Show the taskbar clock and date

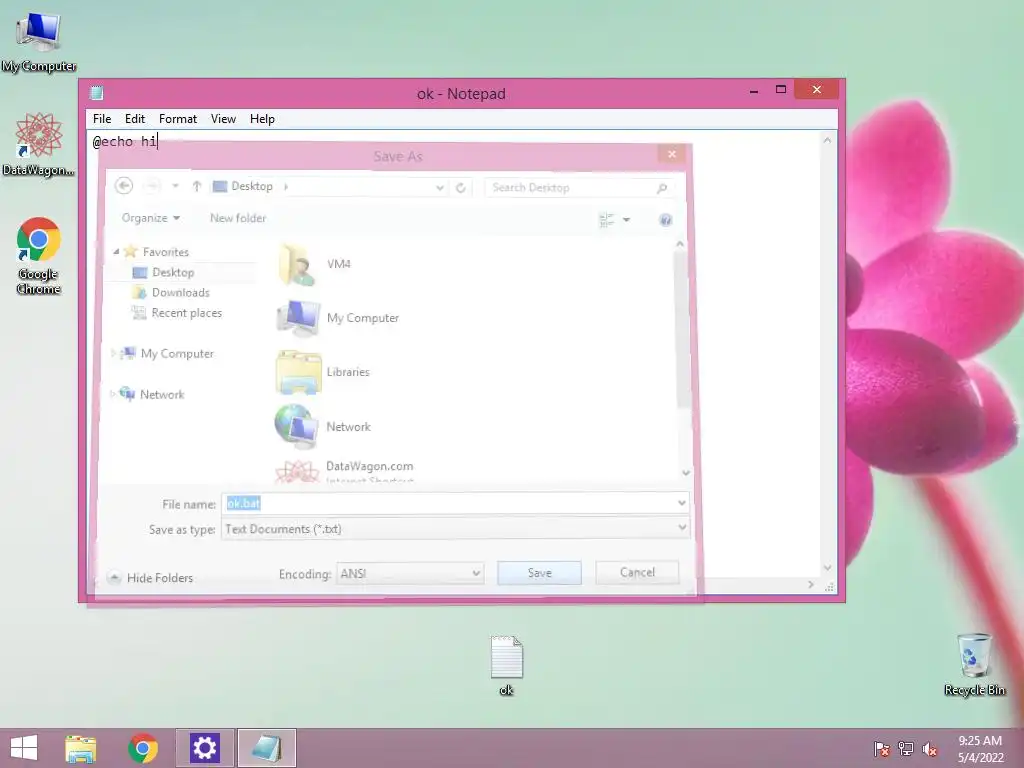(980, 749)
